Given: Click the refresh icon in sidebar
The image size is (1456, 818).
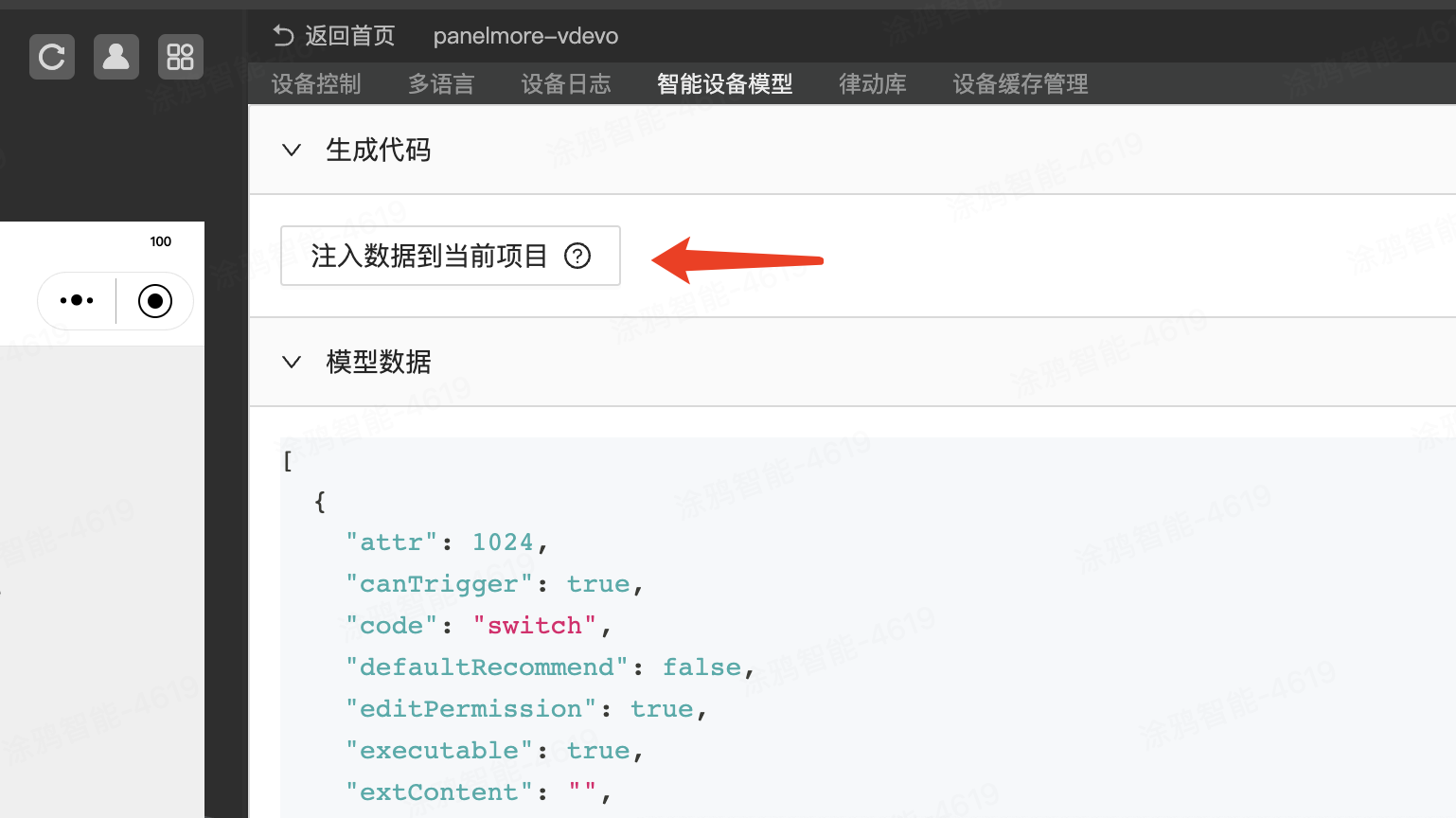Looking at the screenshot, I should click(x=52, y=57).
